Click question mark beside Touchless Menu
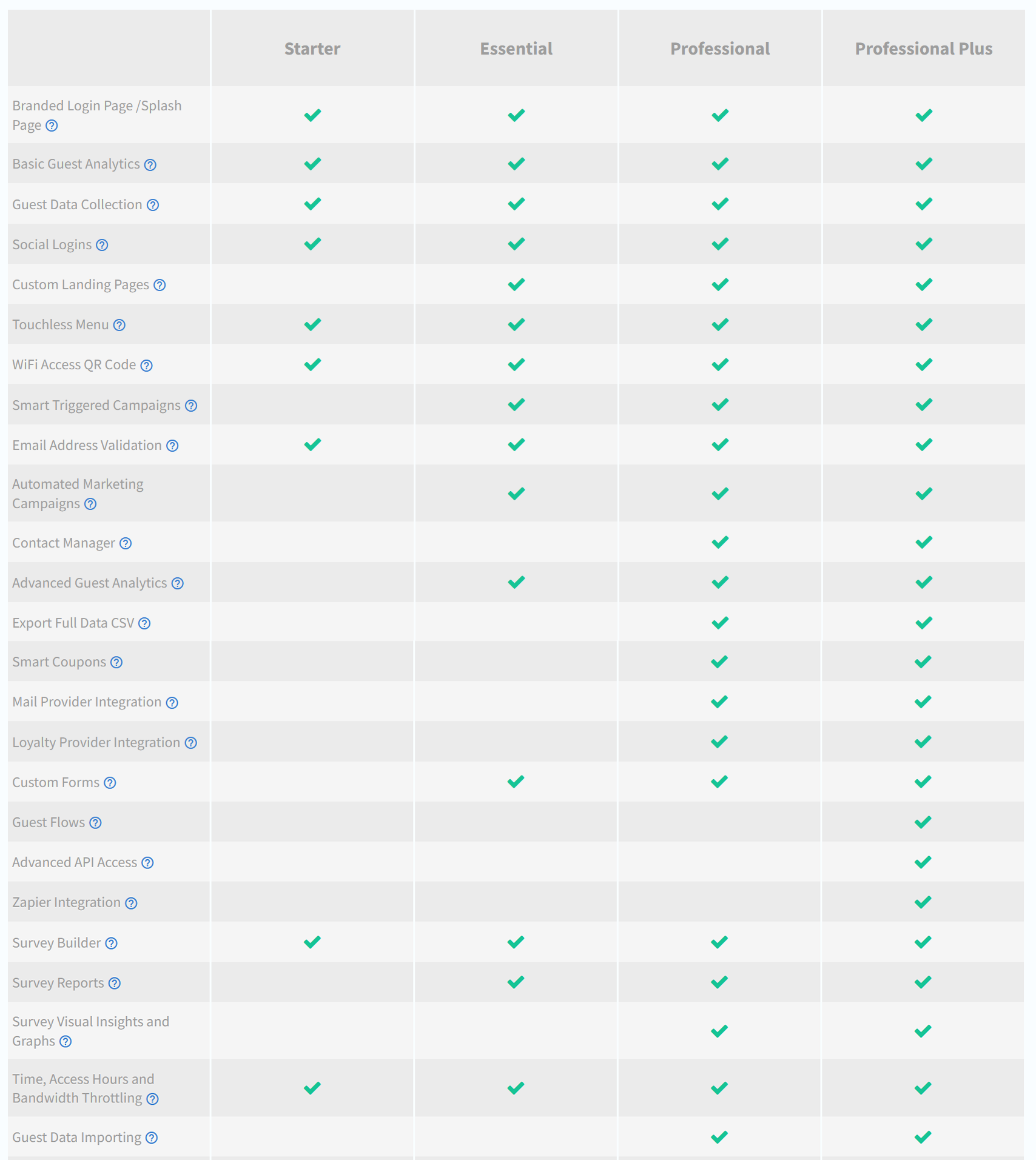 [x=119, y=325]
